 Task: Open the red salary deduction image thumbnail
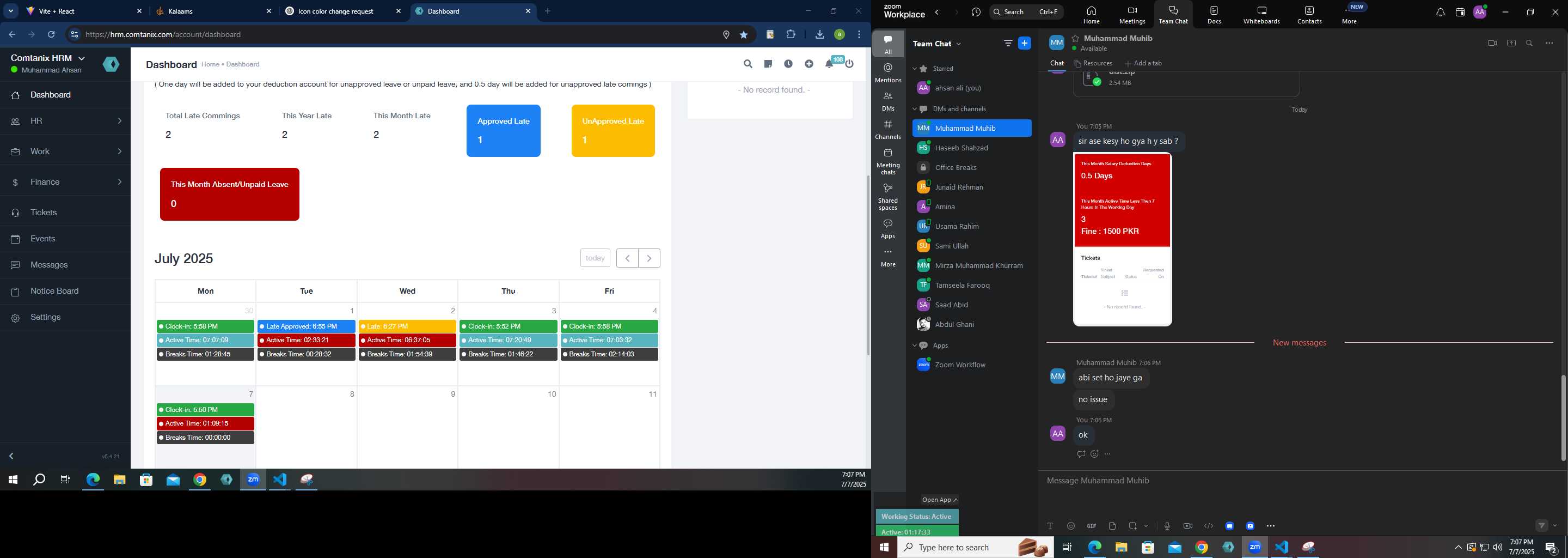(1123, 239)
